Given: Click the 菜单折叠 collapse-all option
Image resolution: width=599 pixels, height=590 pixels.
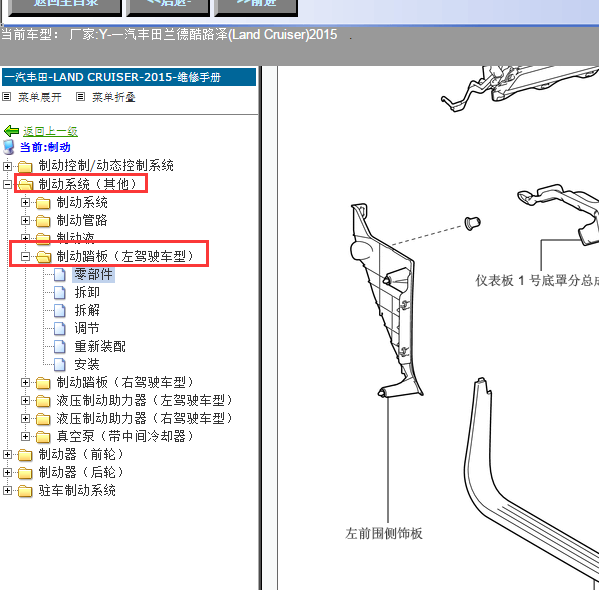Looking at the screenshot, I should point(113,97).
